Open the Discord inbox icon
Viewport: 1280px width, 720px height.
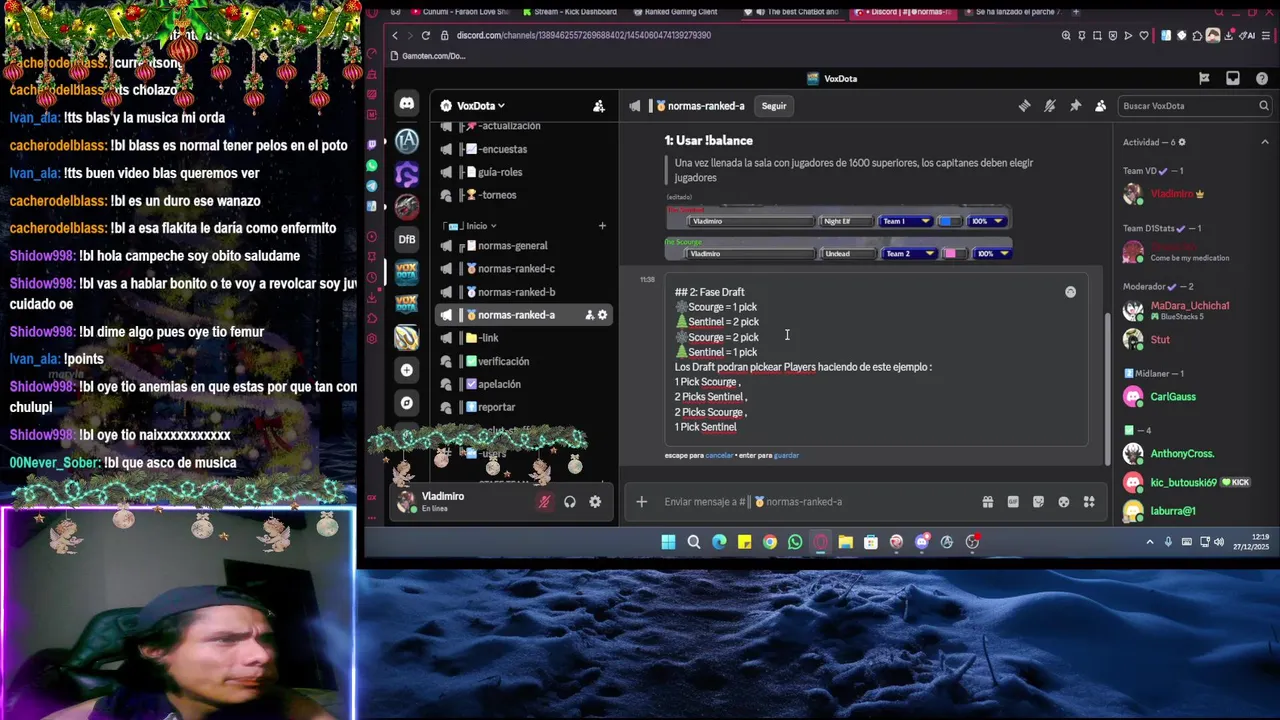pyautogui.click(x=1233, y=78)
